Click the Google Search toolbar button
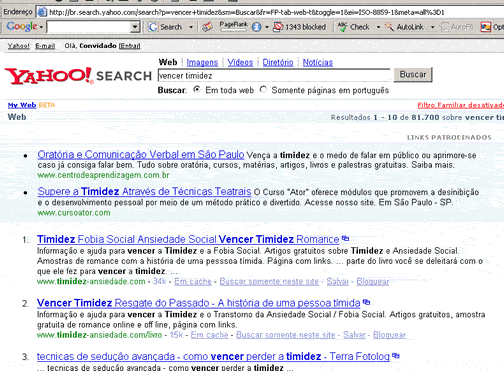The width and height of the screenshot is (504, 371). click(165, 27)
